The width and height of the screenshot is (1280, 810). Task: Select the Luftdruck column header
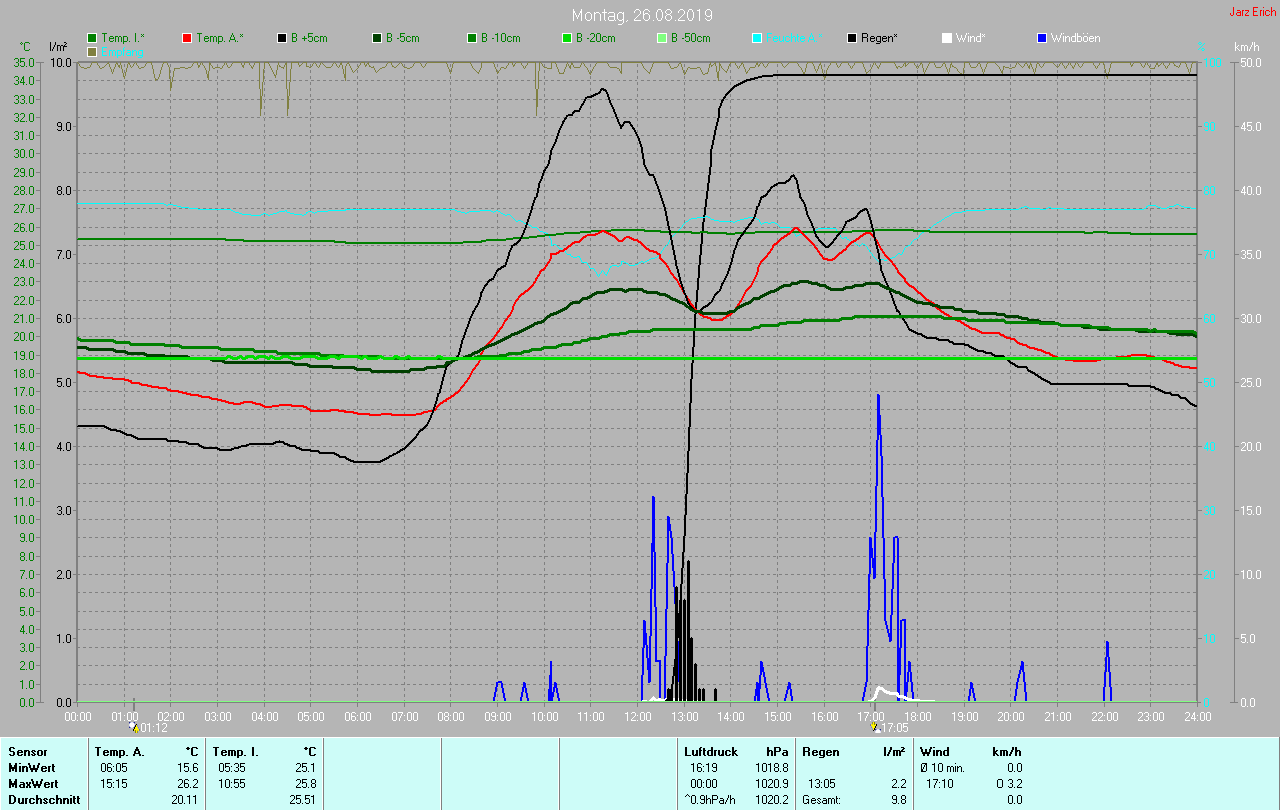click(710, 752)
